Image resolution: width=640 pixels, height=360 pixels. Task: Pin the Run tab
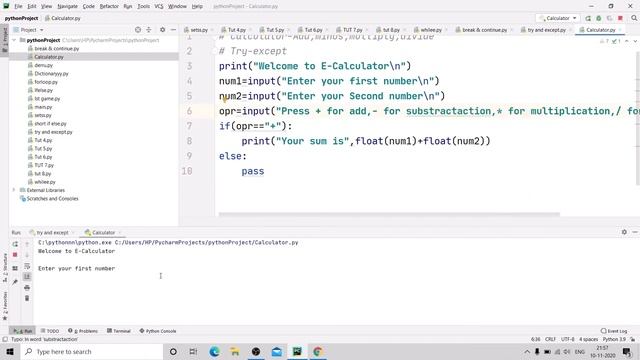15,282
